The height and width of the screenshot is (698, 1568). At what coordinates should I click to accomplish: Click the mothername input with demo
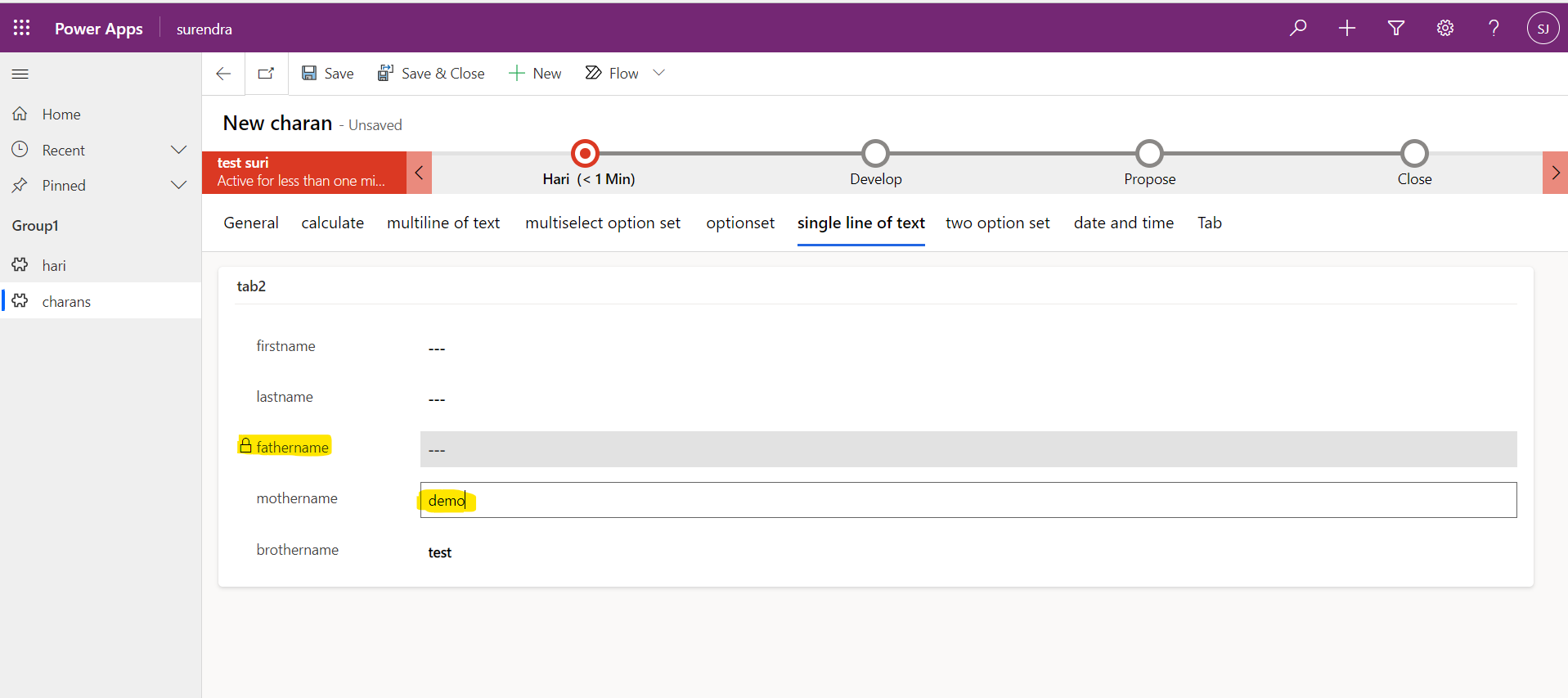point(968,500)
